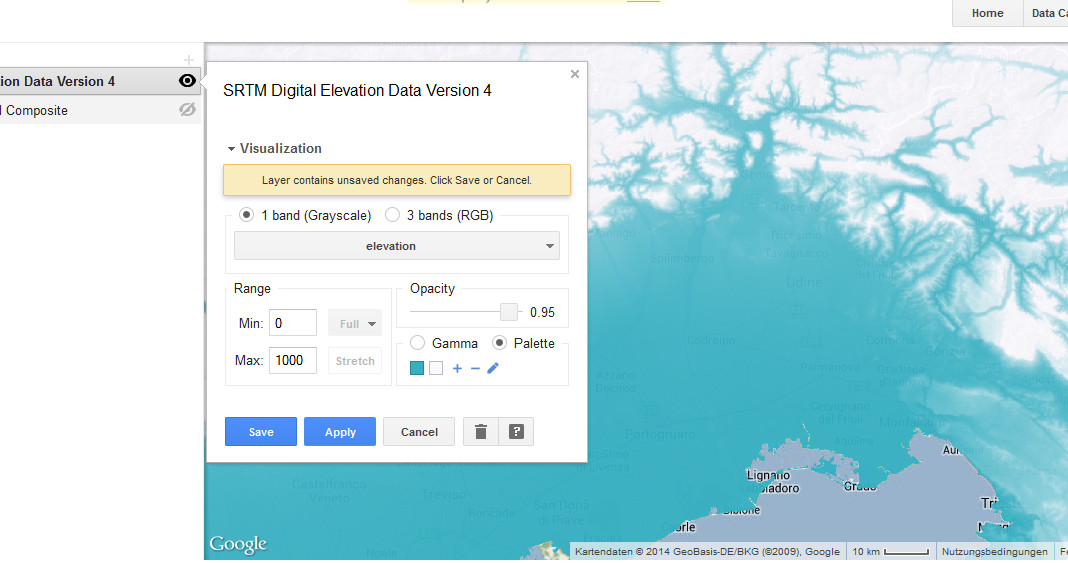Edit the palette with pencil icon
The image size is (1068, 563).
pyautogui.click(x=493, y=368)
